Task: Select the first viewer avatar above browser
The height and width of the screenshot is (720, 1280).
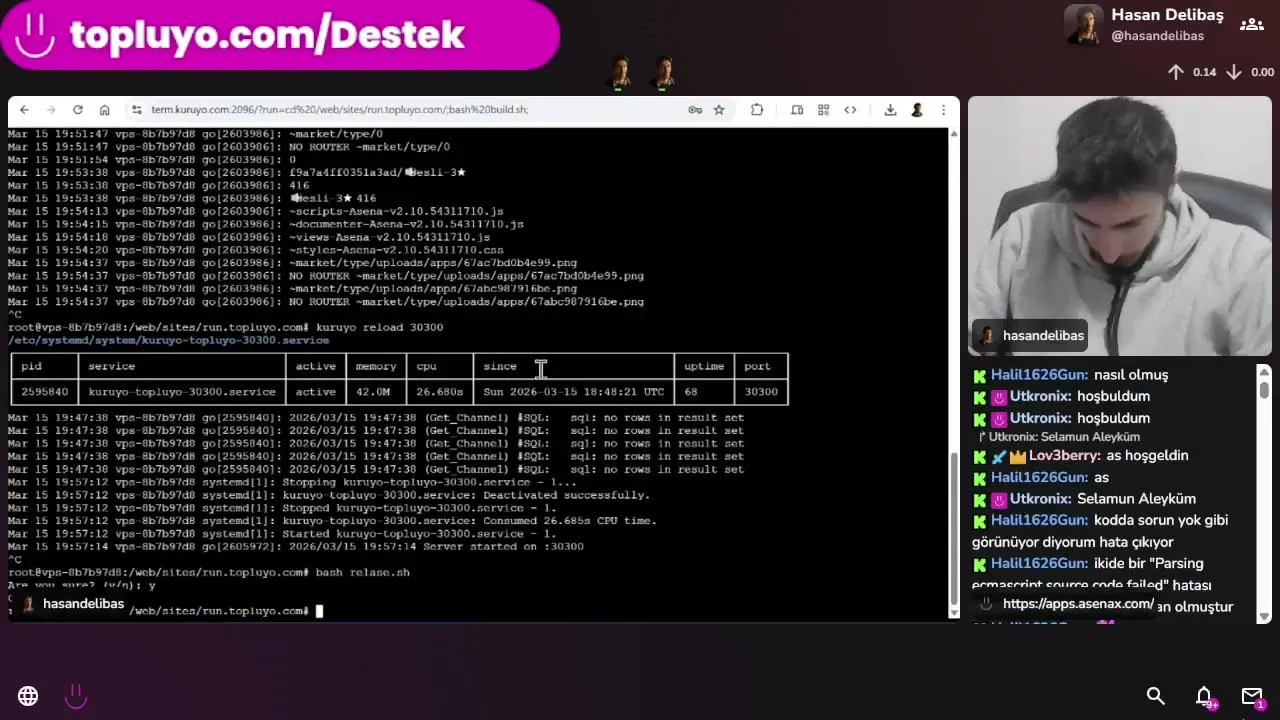Action: (x=620, y=73)
